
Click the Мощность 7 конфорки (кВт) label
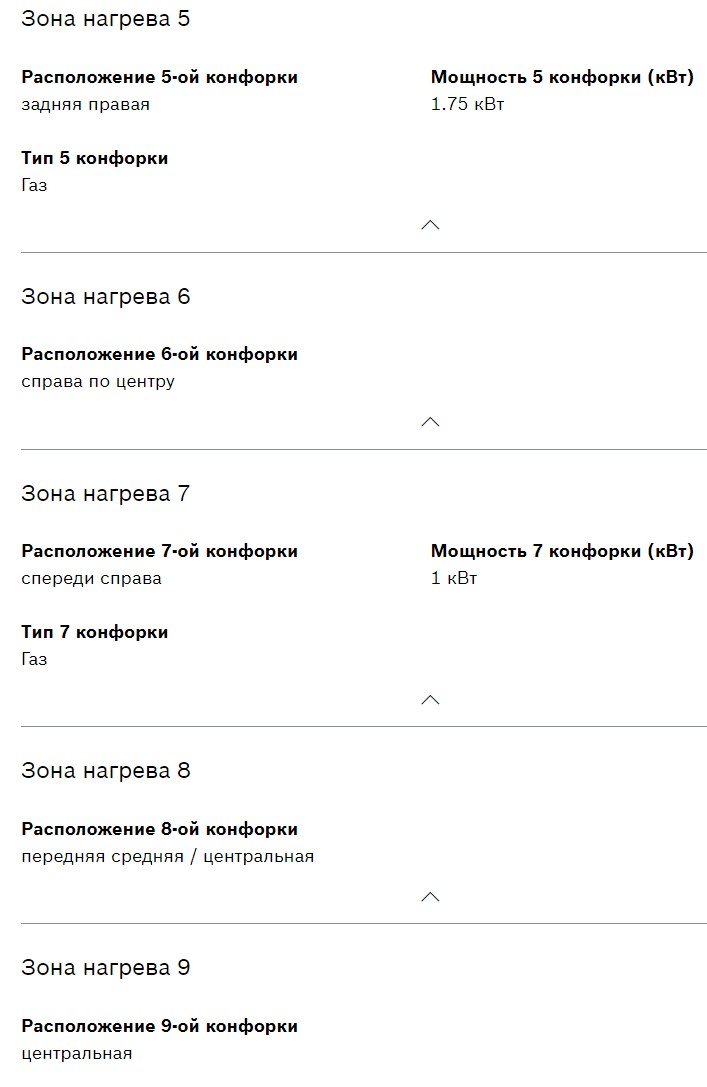[562, 551]
